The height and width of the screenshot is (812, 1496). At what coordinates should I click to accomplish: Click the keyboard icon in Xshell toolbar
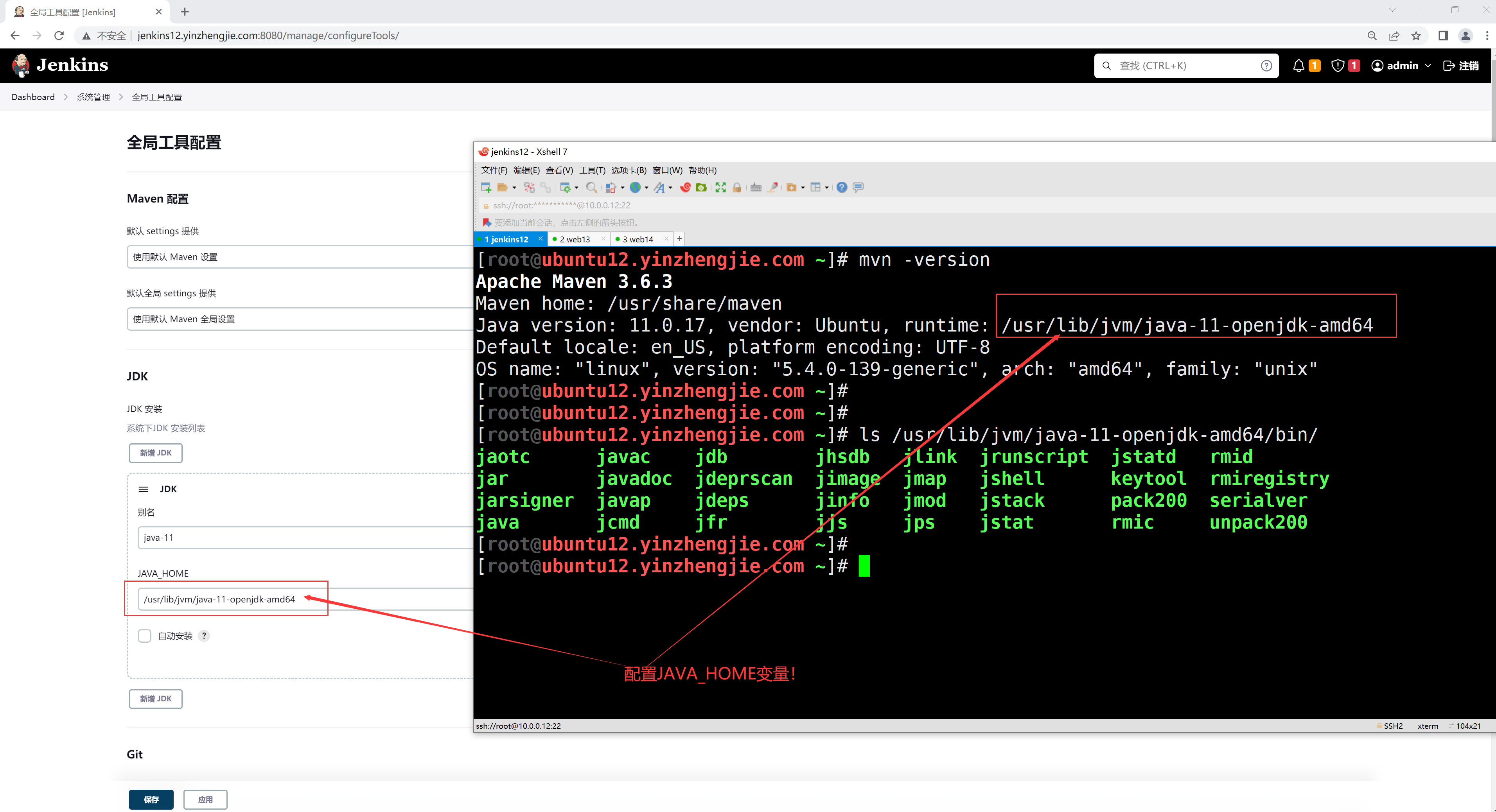coord(756,187)
